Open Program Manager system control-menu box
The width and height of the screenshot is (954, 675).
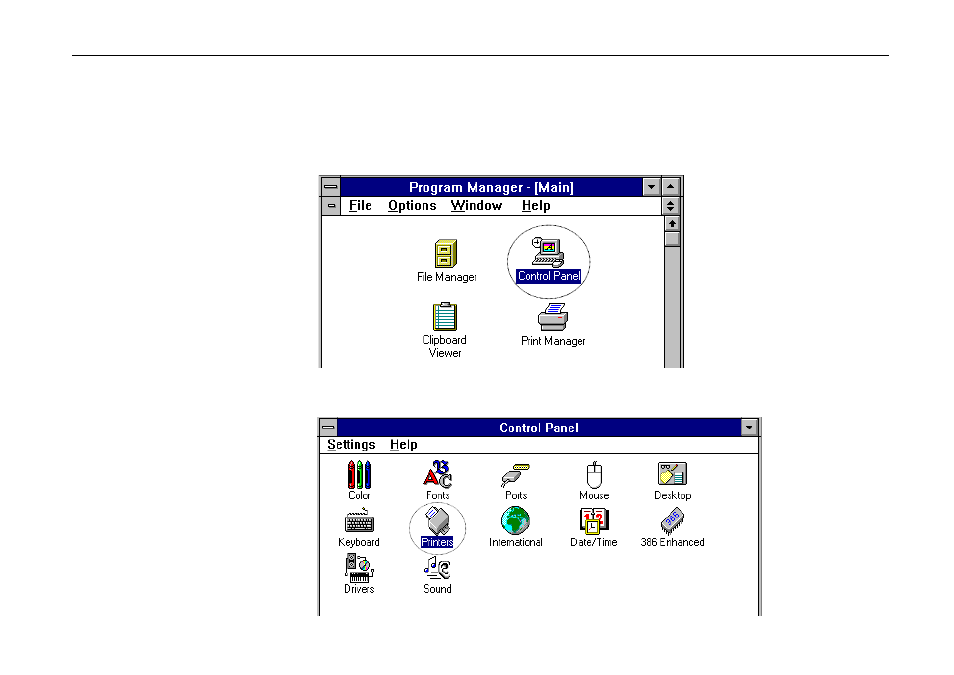tap(330, 186)
